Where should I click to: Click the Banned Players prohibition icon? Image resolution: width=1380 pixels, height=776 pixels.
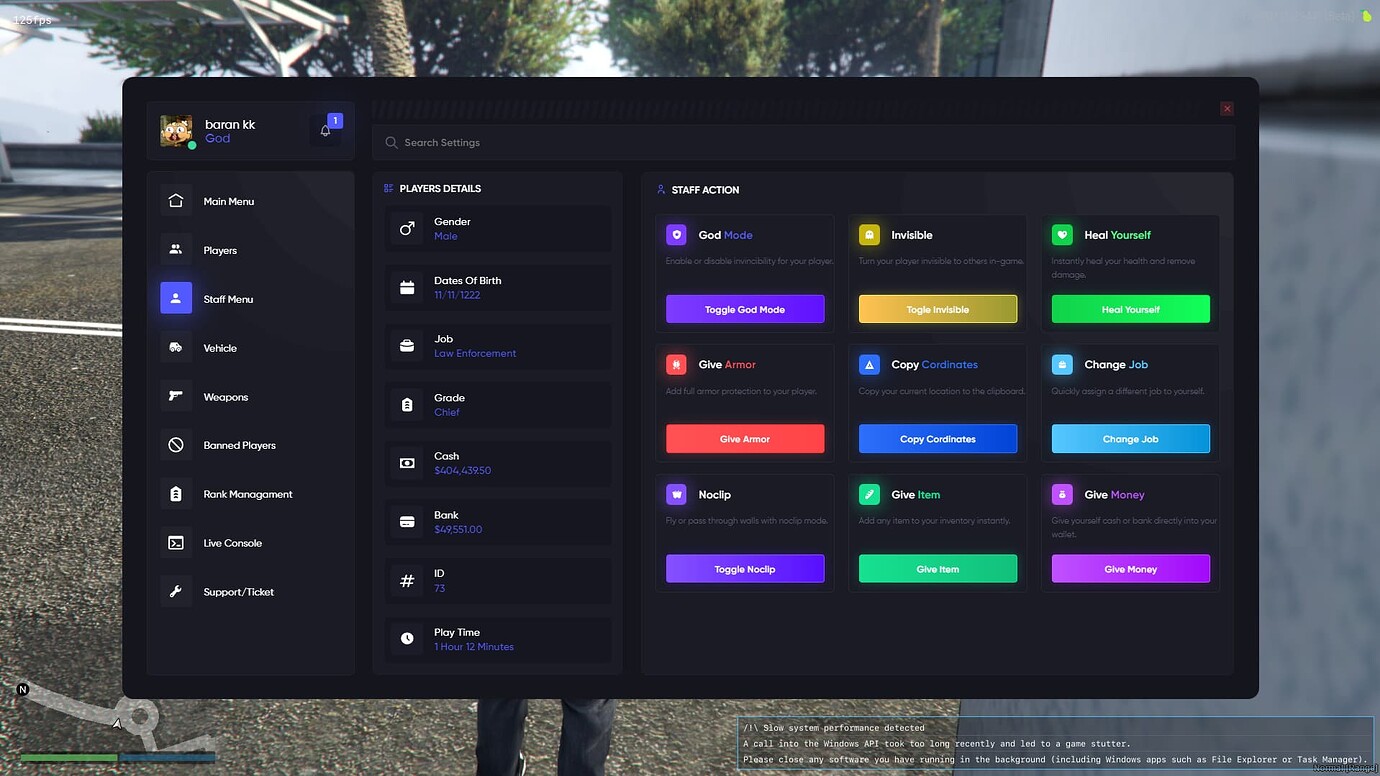pos(175,444)
